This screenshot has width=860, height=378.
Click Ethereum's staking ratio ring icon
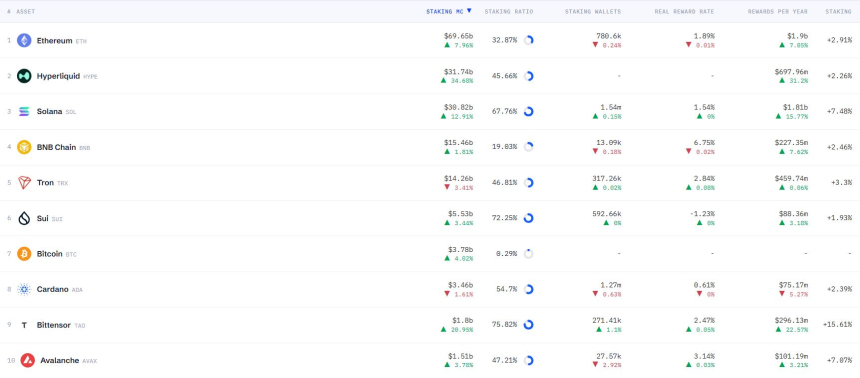[529, 40]
